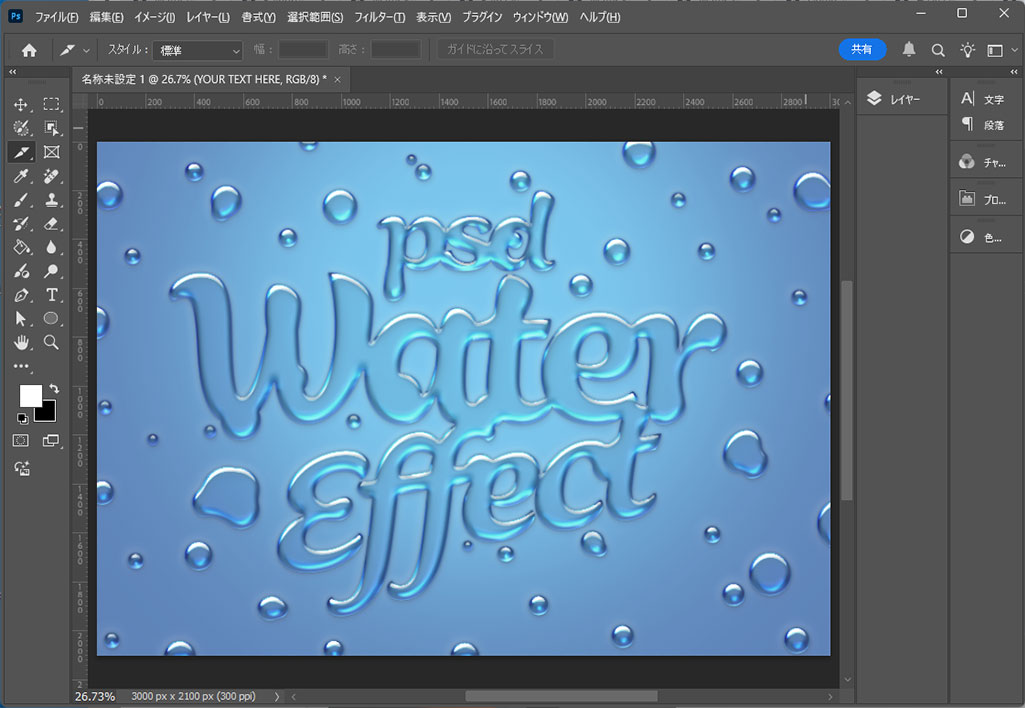
Task: Click the white foreground color swatch
Action: point(30,395)
